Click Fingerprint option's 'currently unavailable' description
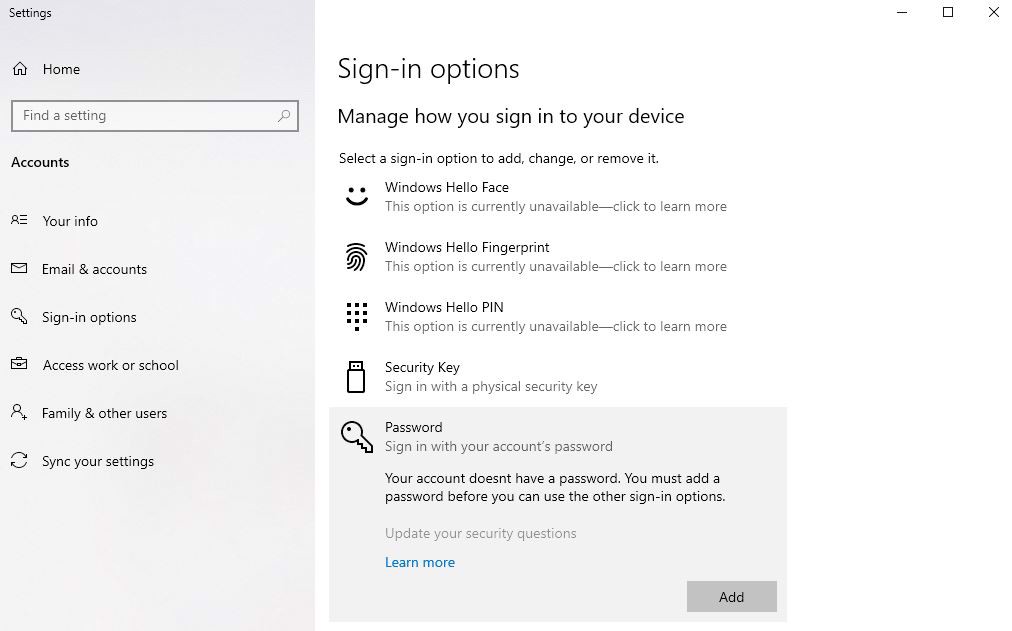1012x631 pixels. pos(556,266)
